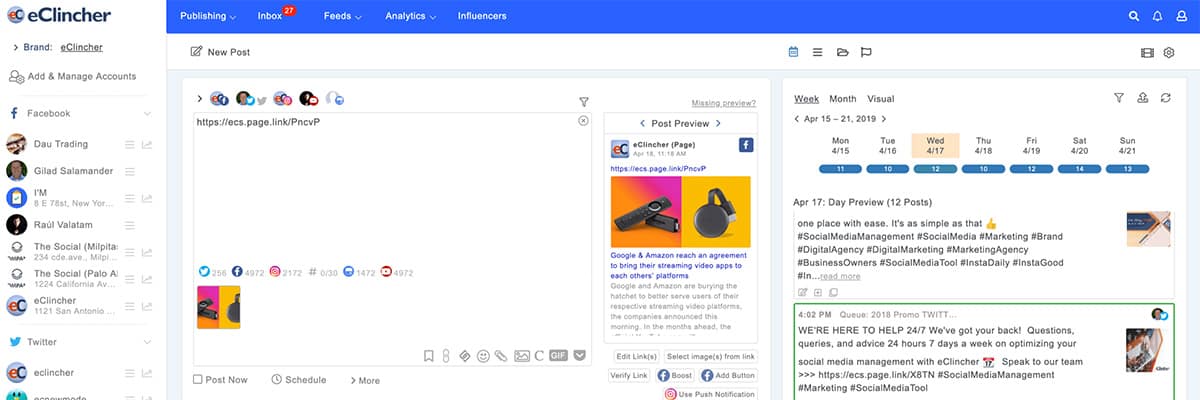This screenshot has width=1200, height=400.
Task: Toggle the first Facebook account avatar in composer
Action: (x=218, y=99)
